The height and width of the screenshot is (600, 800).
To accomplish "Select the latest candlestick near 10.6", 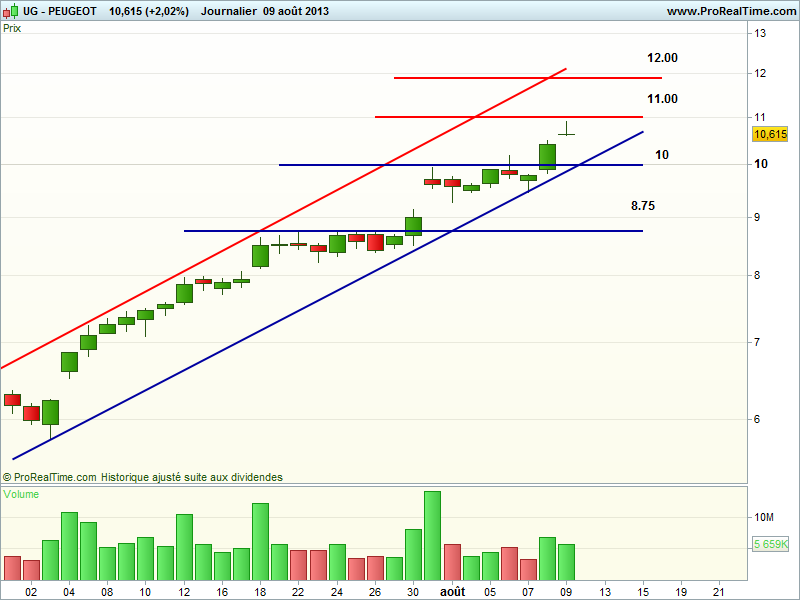I will click(x=567, y=129).
